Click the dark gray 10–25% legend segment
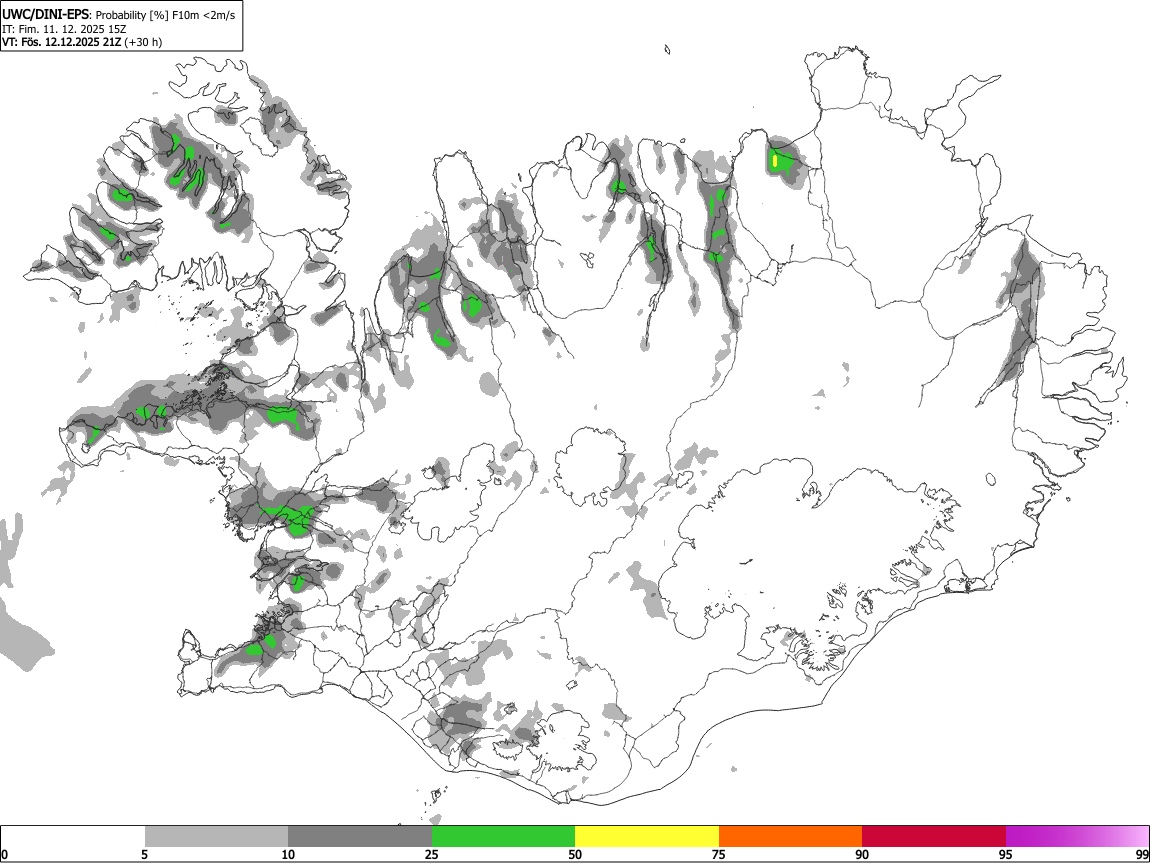Screen dimensions: 1150x863 click(x=360, y=837)
